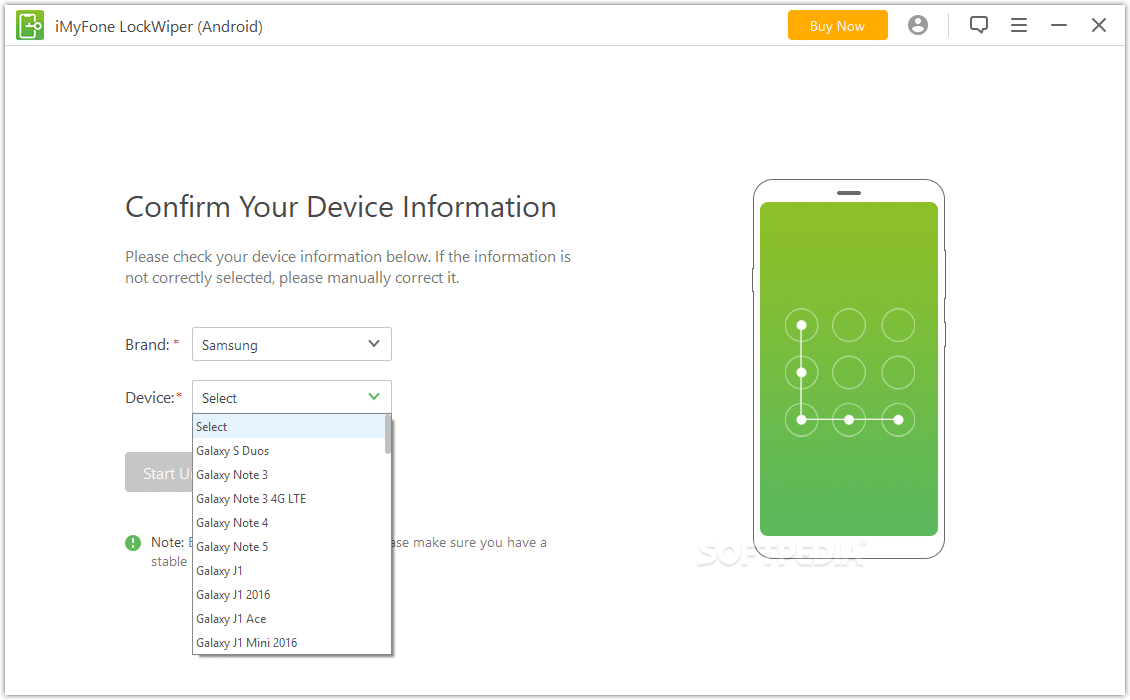Image resolution: width=1130 pixels, height=700 pixels.
Task: Collapse the Device dropdown via green chevron
Action: pyautogui.click(x=374, y=397)
